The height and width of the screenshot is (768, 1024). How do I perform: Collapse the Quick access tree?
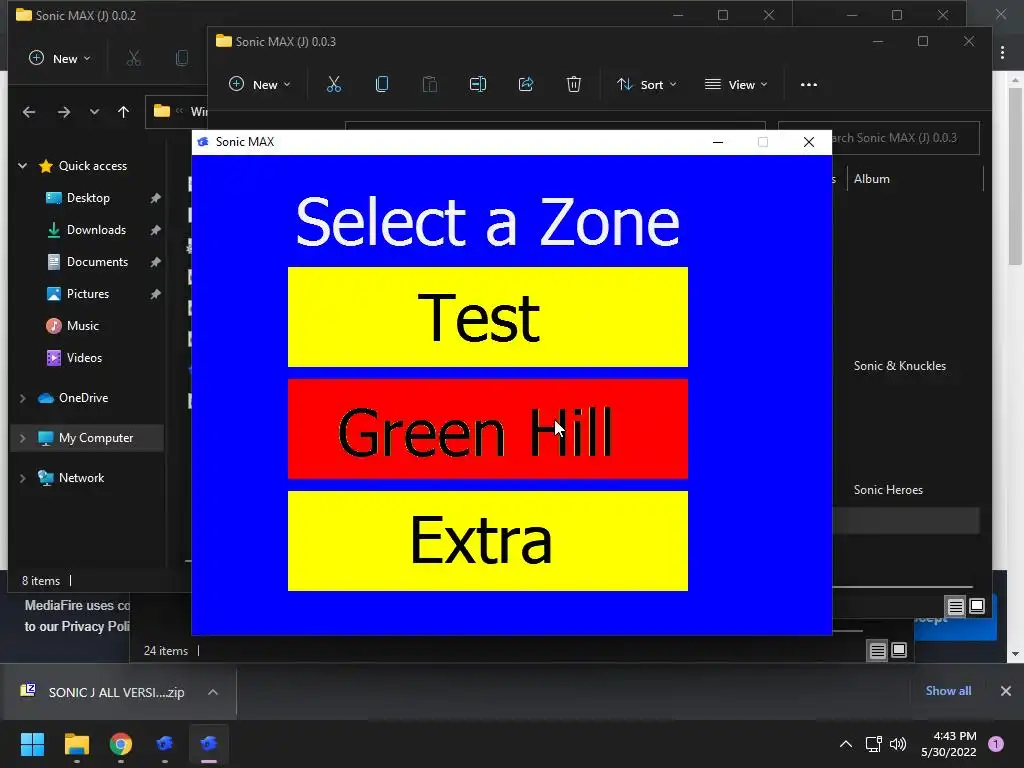click(x=23, y=166)
